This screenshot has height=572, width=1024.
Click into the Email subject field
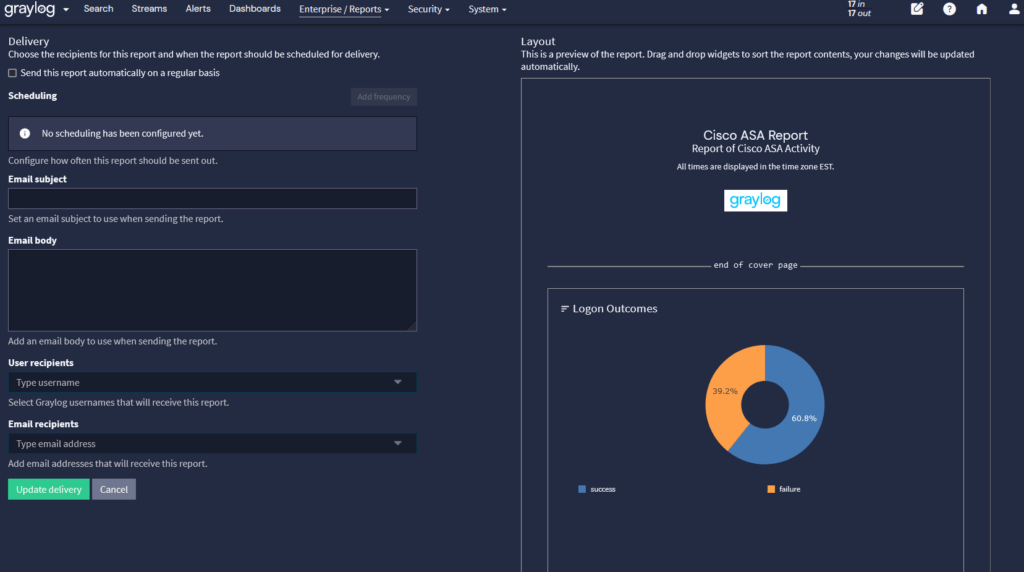(212, 199)
